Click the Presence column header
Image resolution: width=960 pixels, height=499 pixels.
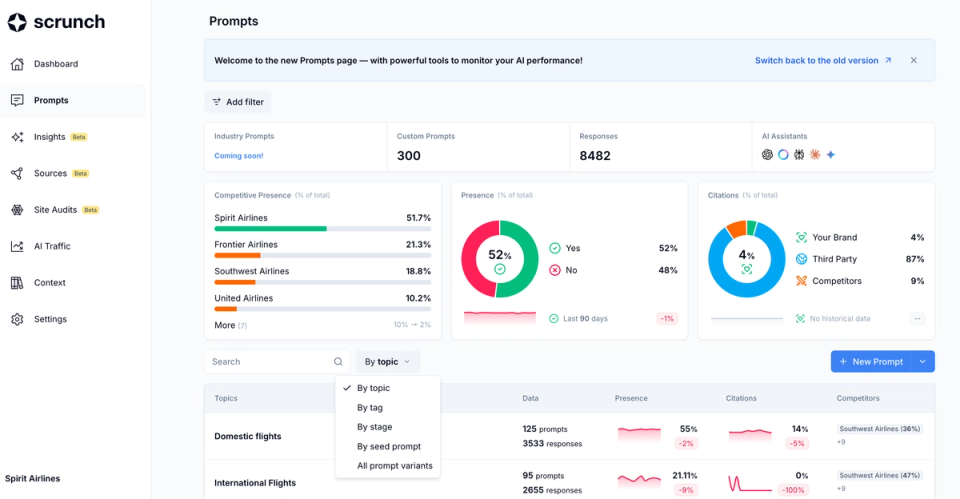coord(631,398)
